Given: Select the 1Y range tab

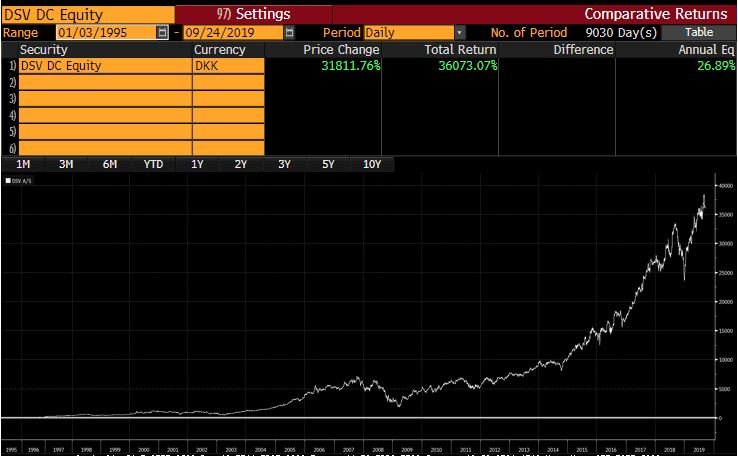Looking at the screenshot, I should [197, 164].
